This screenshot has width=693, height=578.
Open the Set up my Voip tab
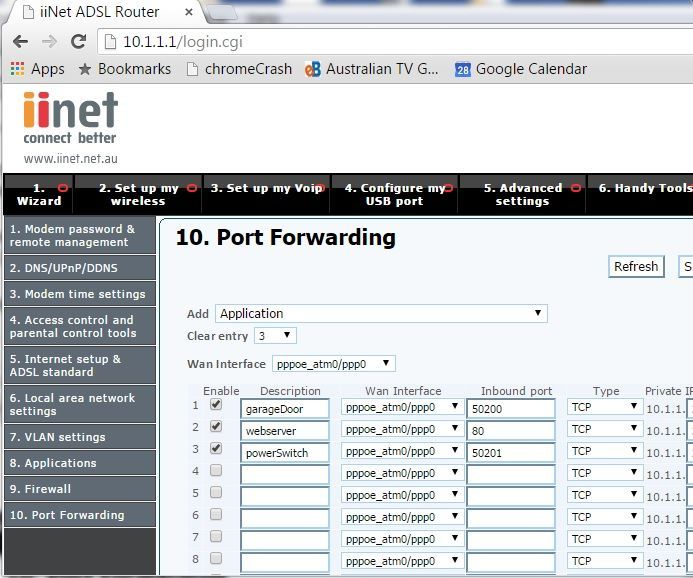click(267, 194)
